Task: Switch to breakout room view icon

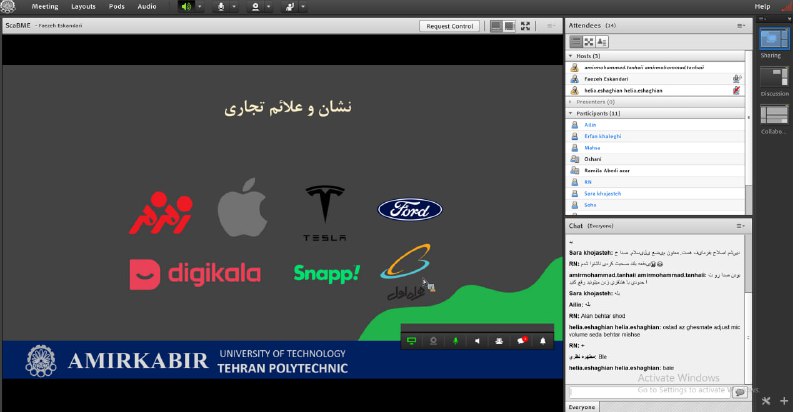Action: pos(589,42)
